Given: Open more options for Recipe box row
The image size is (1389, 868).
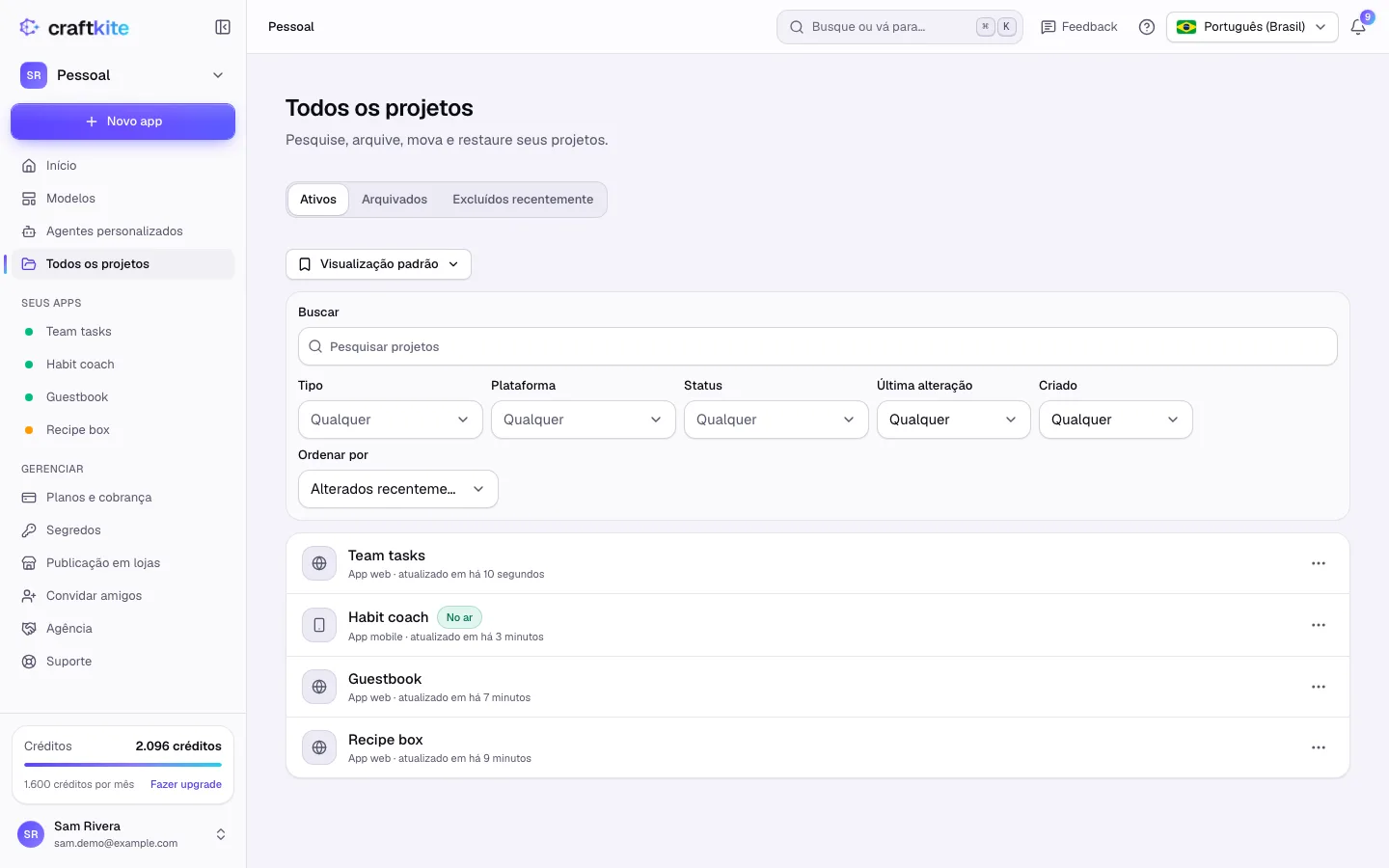Looking at the screenshot, I should pyautogui.click(x=1319, y=747).
